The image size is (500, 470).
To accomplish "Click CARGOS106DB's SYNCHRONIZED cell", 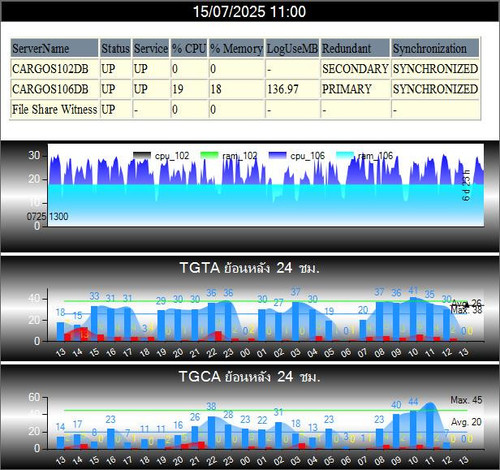I will click(x=435, y=89).
